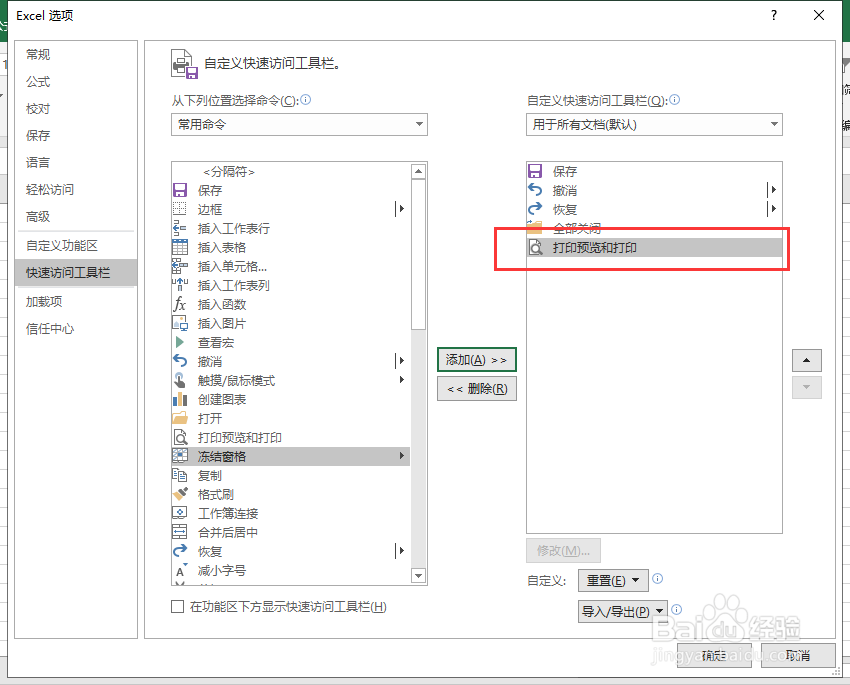Choose the Insert Cells icon
This screenshot has height=685, width=850.
pyautogui.click(x=179, y=266)
